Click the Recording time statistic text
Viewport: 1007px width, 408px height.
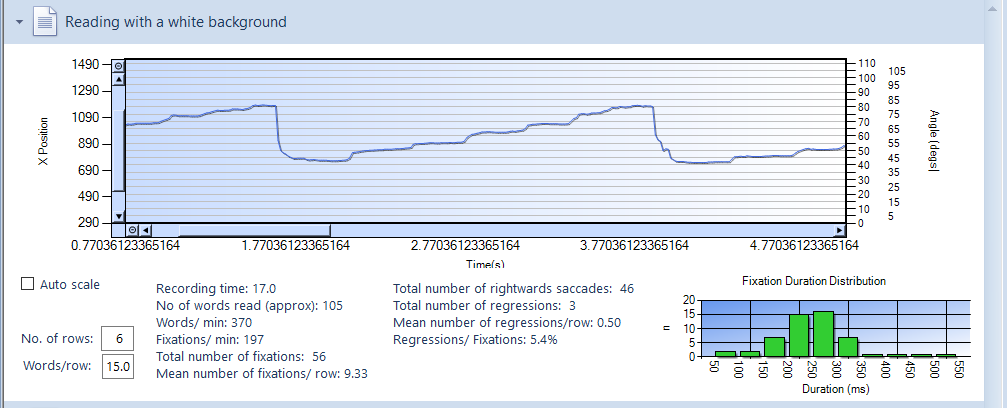(216, 288)
